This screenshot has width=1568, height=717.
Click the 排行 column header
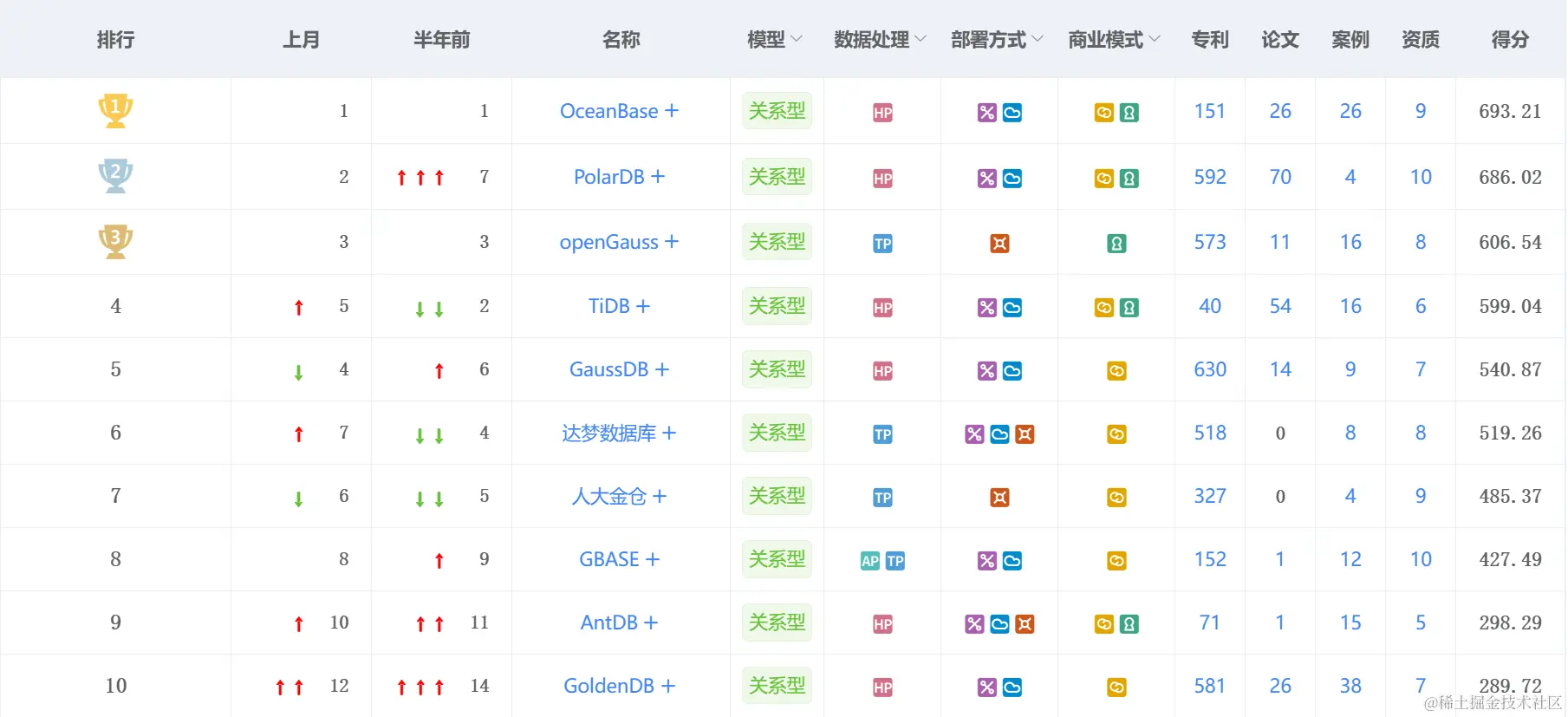tap(115, 39)
